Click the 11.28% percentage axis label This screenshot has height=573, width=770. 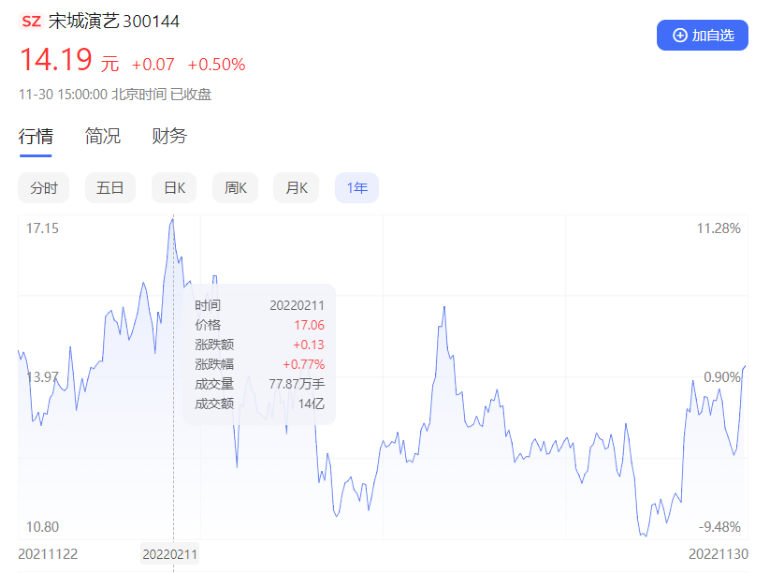(718, 228)
